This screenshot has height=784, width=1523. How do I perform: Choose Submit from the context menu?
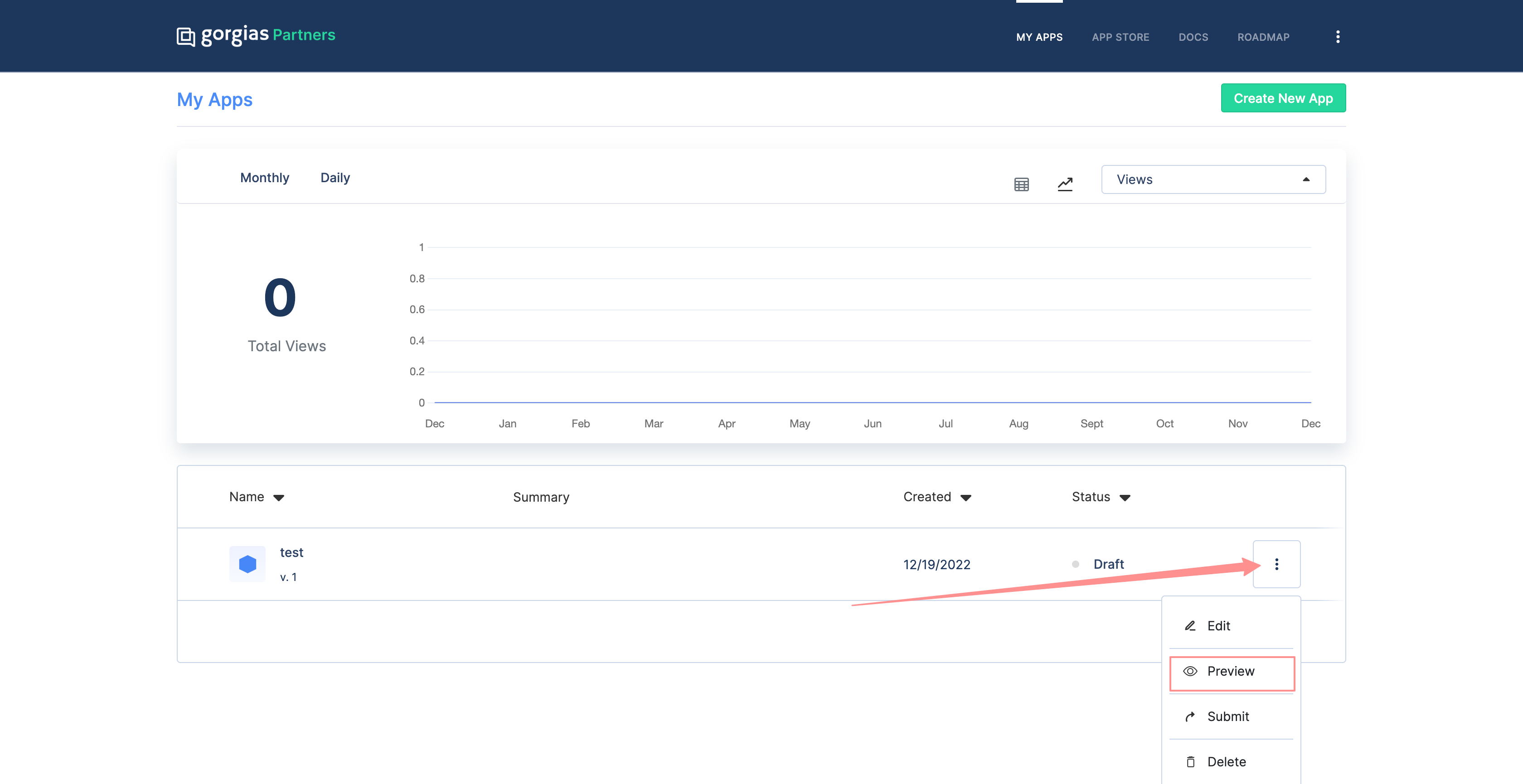[1232, 717]
